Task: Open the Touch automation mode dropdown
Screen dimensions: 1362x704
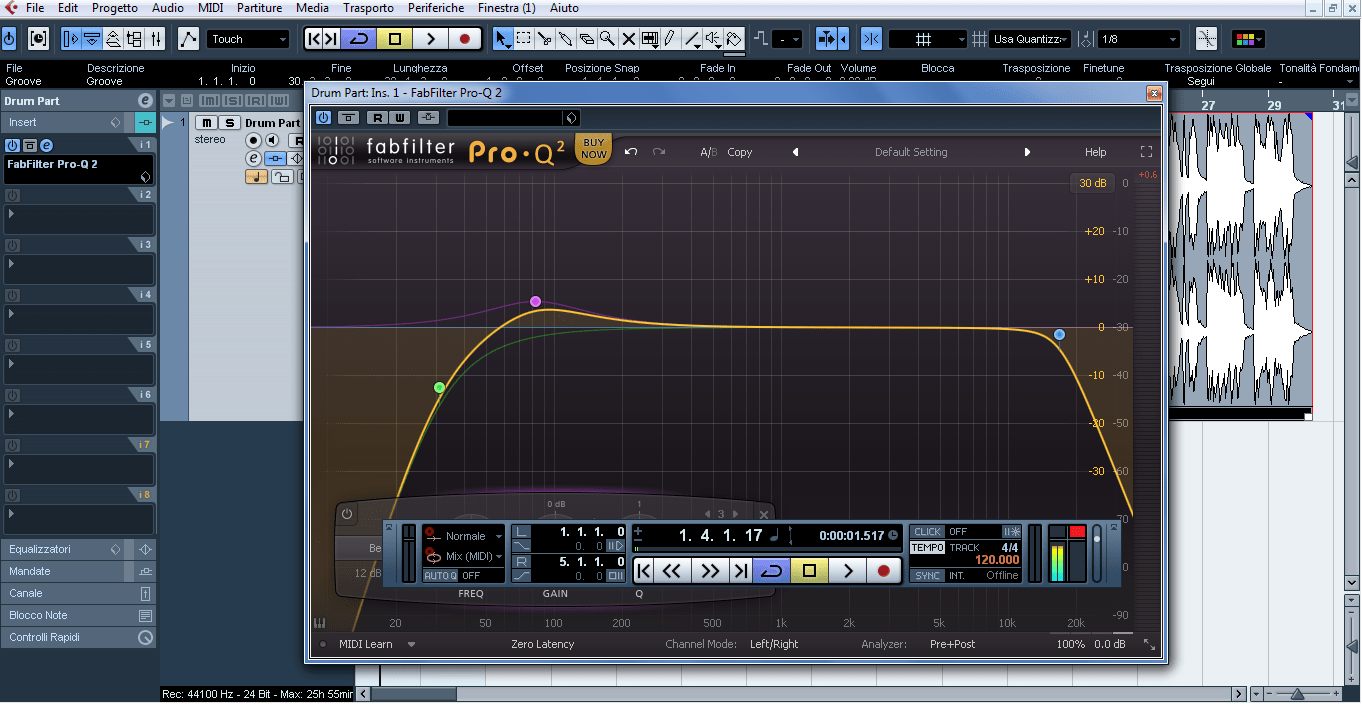Action: click(x=248, y=39)
